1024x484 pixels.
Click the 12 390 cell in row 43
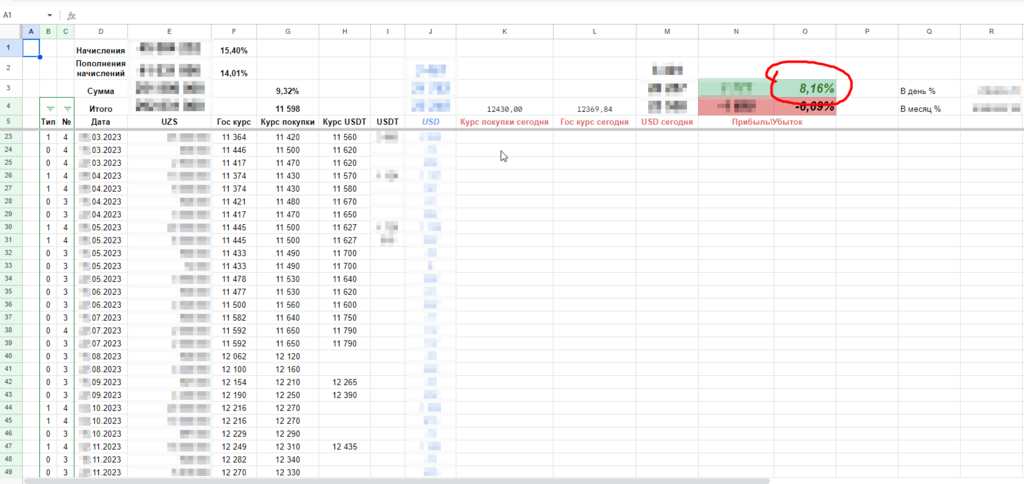tap(345, 395)
